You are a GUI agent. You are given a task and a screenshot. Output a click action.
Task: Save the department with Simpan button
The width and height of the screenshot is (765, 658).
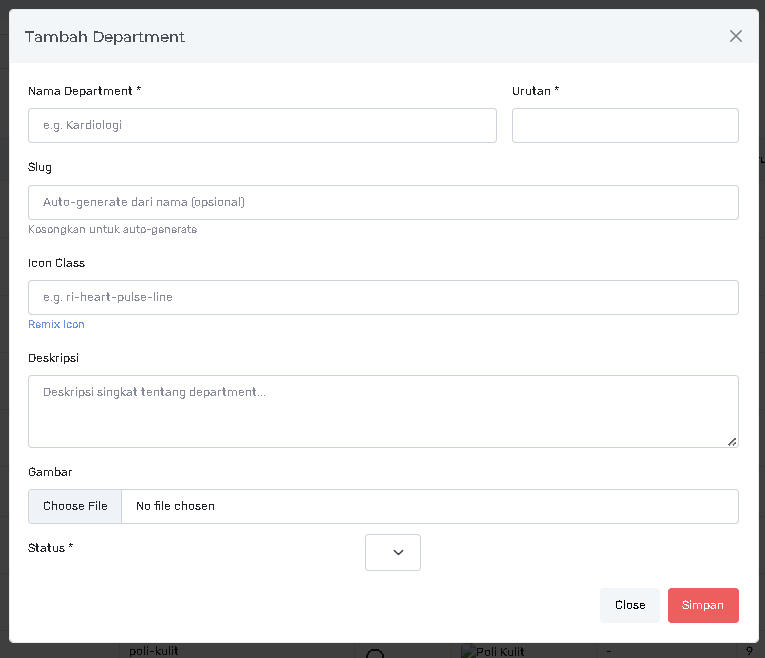703,605
